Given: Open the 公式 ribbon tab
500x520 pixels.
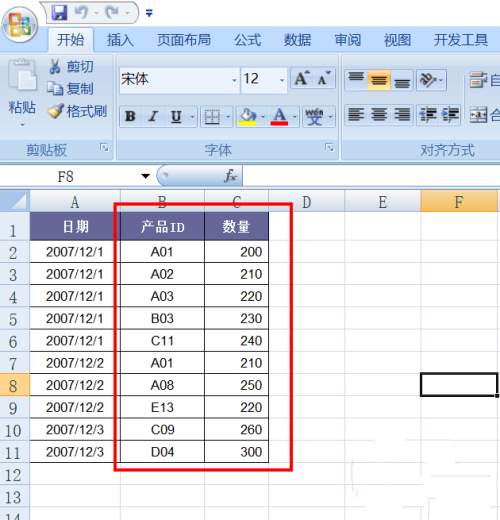Looking at the screenshot, I should [x=247, y=40].
